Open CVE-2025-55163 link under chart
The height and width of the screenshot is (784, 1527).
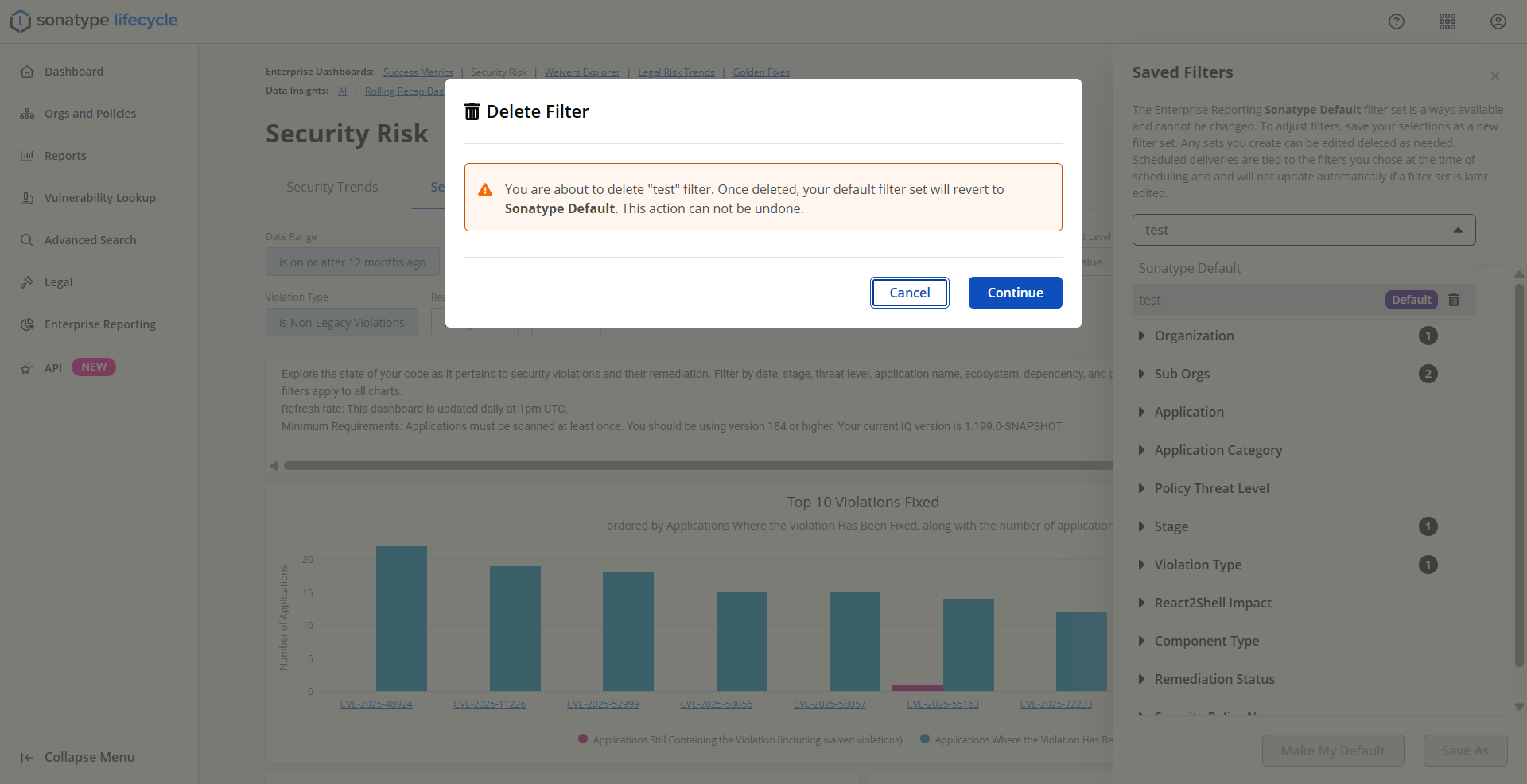point(943,704)
